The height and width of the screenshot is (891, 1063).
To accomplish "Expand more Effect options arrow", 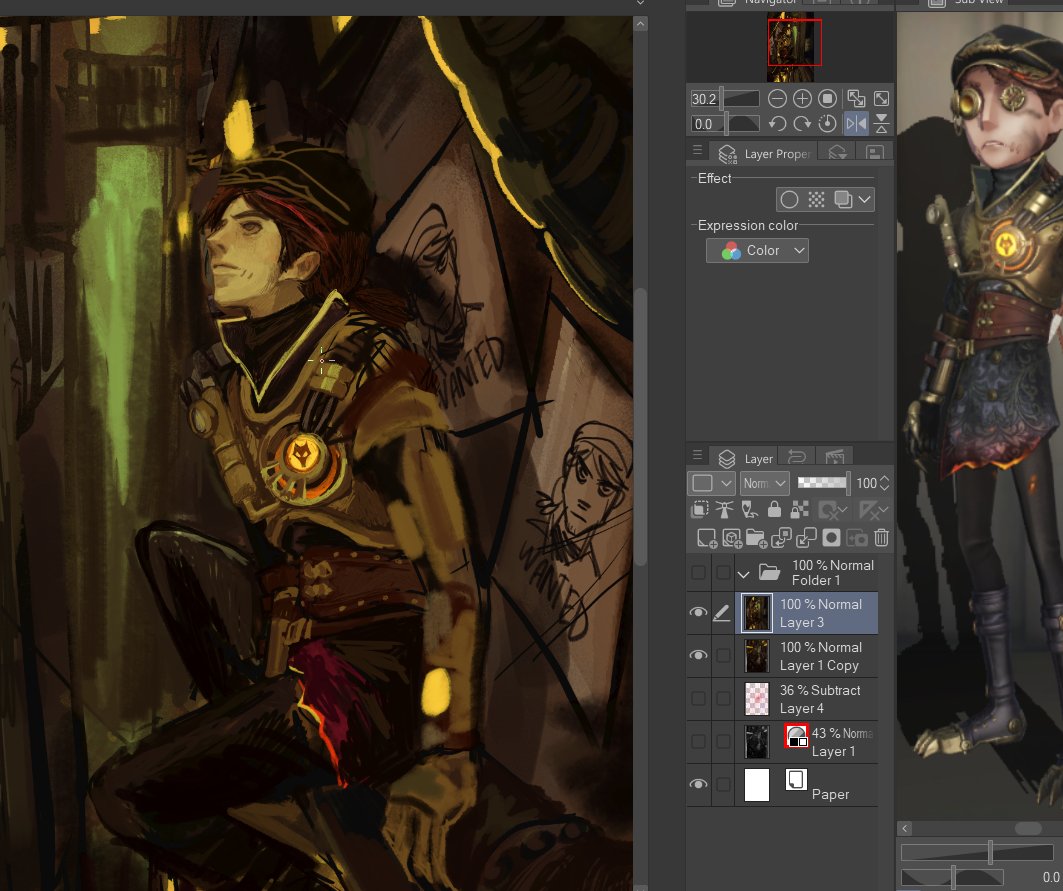I will [864, 199].
